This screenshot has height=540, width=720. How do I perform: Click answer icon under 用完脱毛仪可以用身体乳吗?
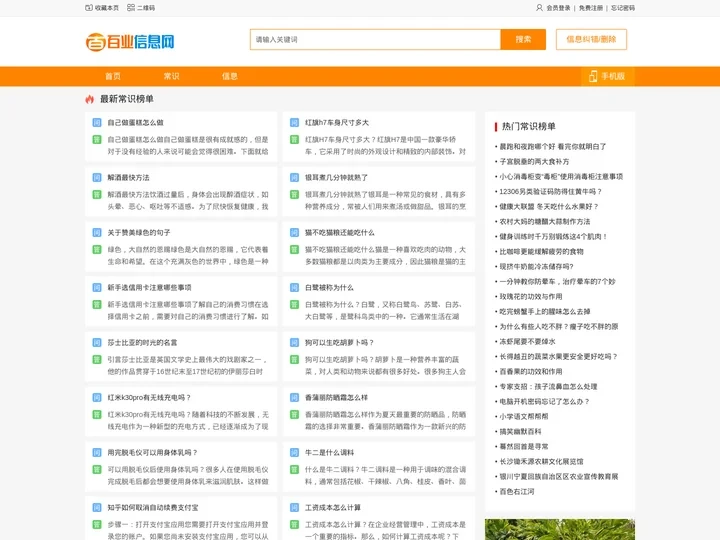pos(97,469)
